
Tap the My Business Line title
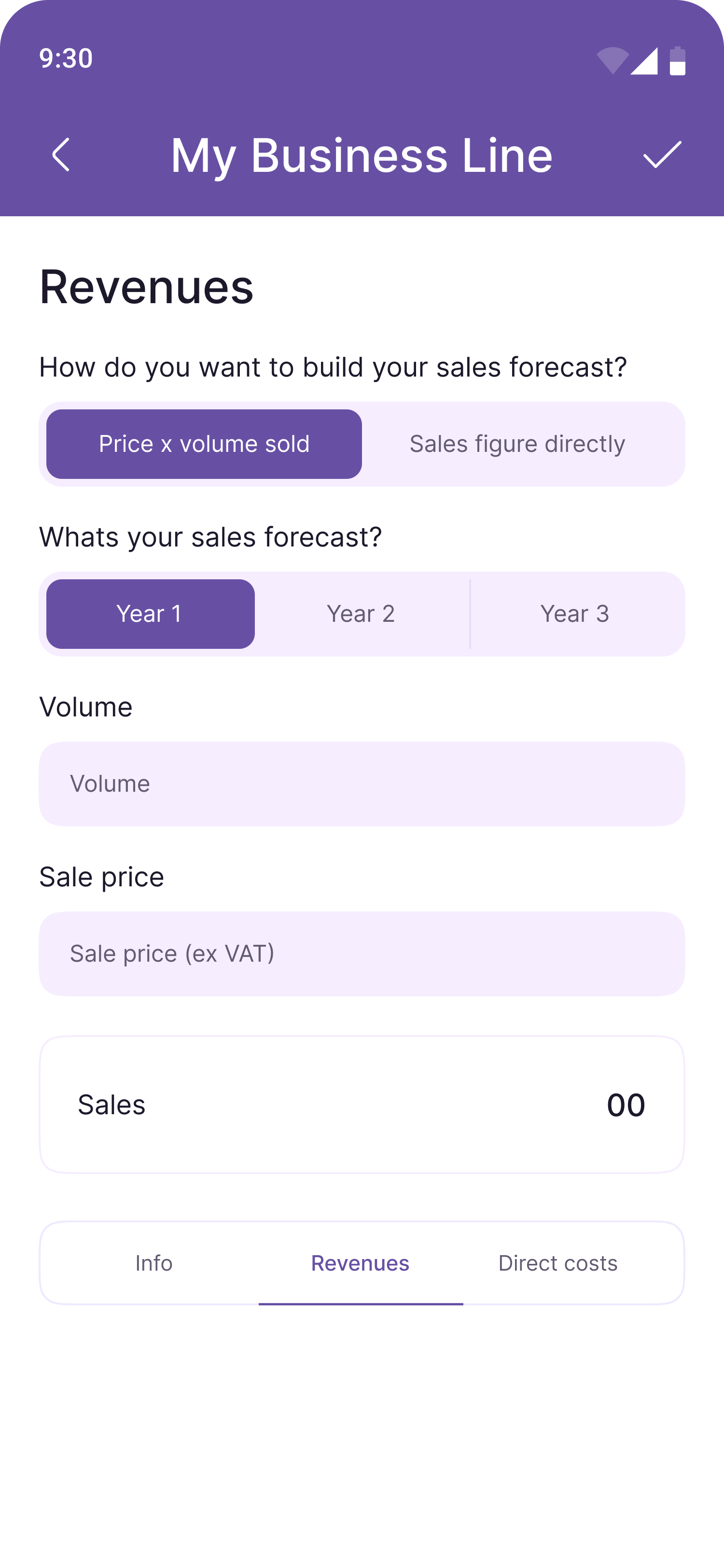coord(362,156)
